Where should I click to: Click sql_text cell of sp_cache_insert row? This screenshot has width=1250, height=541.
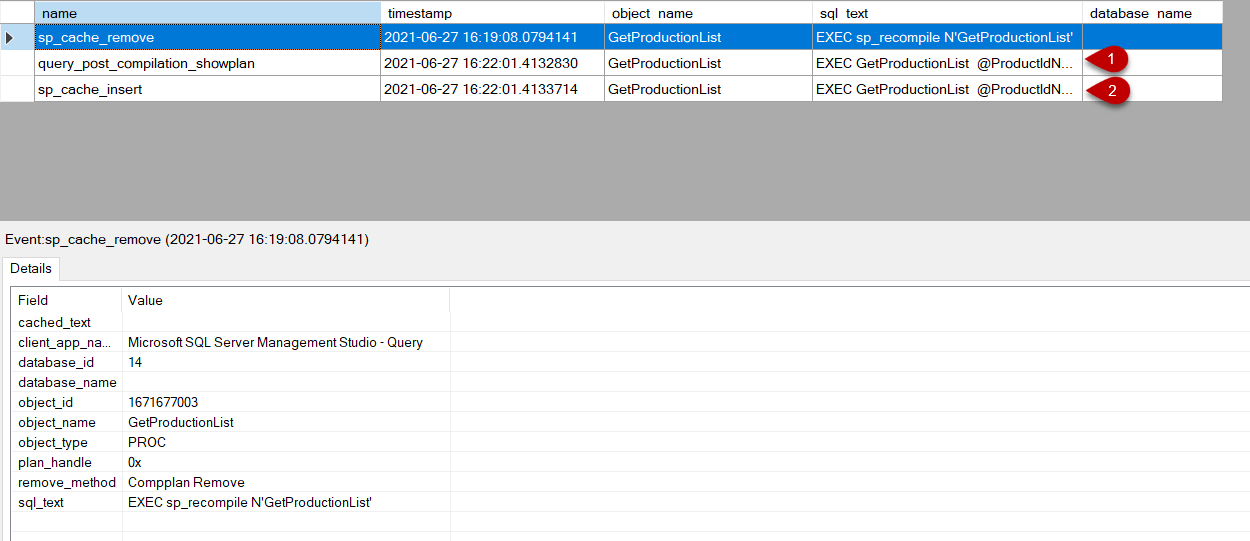point(947,89)
